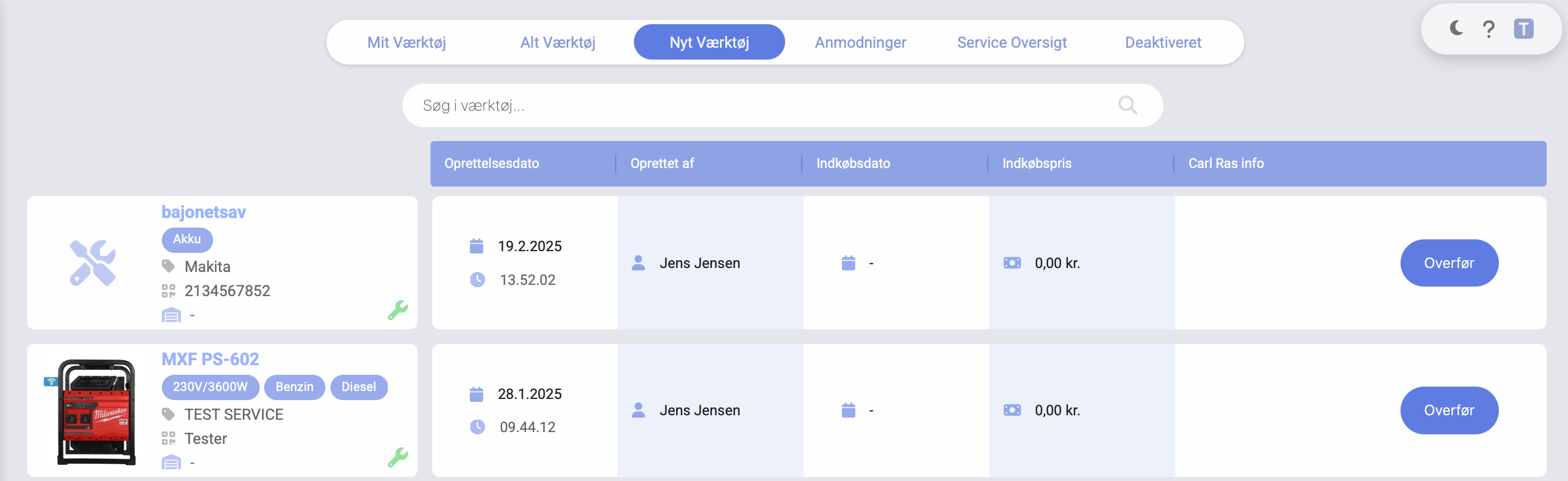The image size is (1568, 481).
Task: Click the search magnifier icon
Action: click(x=1127, y=105)
